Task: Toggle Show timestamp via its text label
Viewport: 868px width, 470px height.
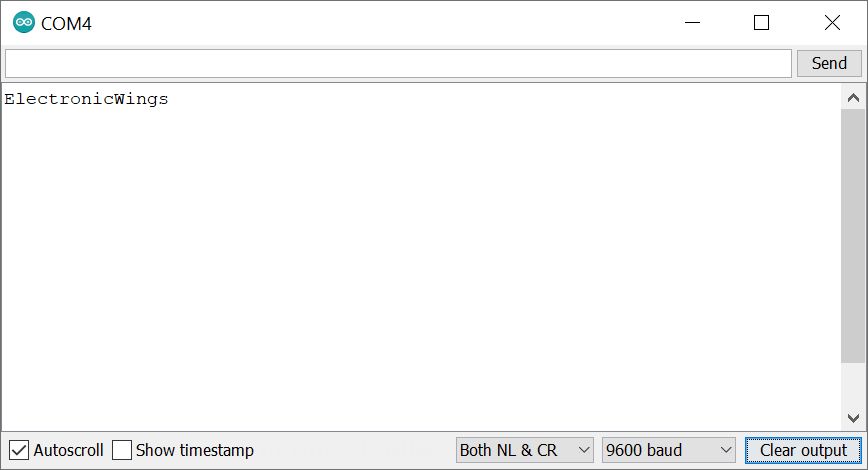Action: (x=195, y=450)
